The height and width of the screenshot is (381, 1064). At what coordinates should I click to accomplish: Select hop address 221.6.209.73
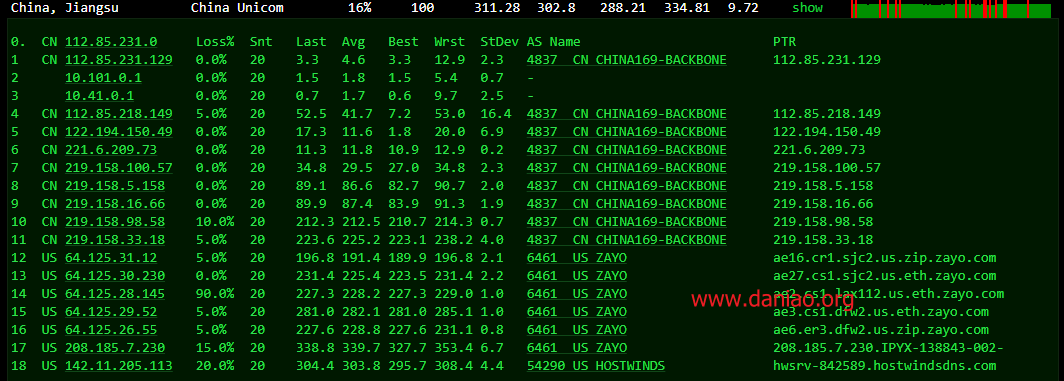coord(111,149)
